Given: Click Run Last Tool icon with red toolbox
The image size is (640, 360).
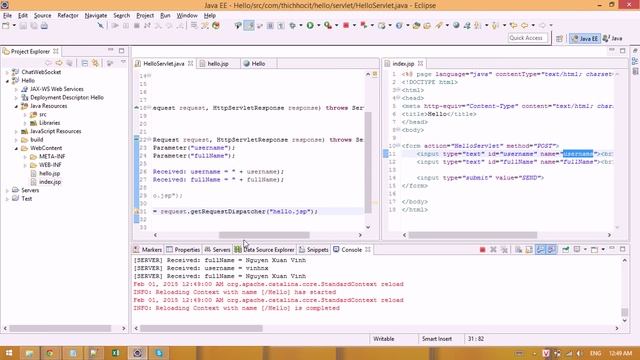Looking at the screenshot, I should click(x=328, y=25).
